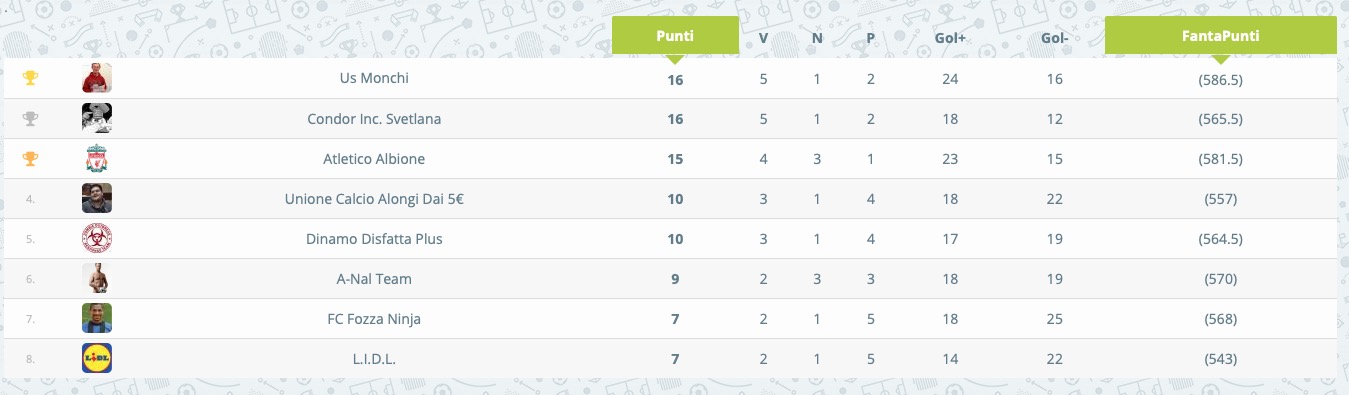Screen dimensions: 1349x395
Task: Click the V wins column header
Action: [x=763, y=37]
